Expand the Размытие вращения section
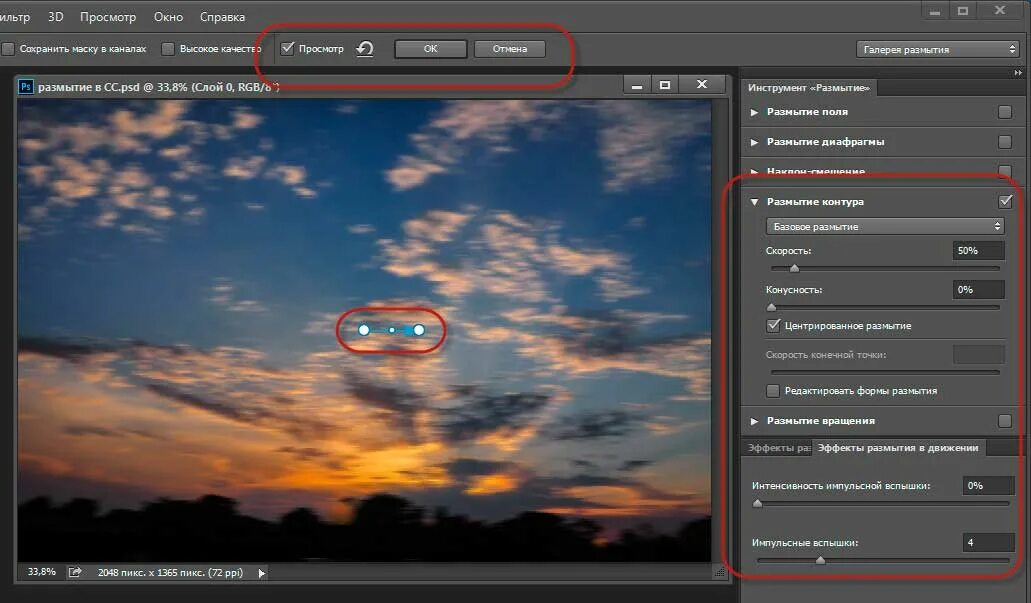 [754, 421]
